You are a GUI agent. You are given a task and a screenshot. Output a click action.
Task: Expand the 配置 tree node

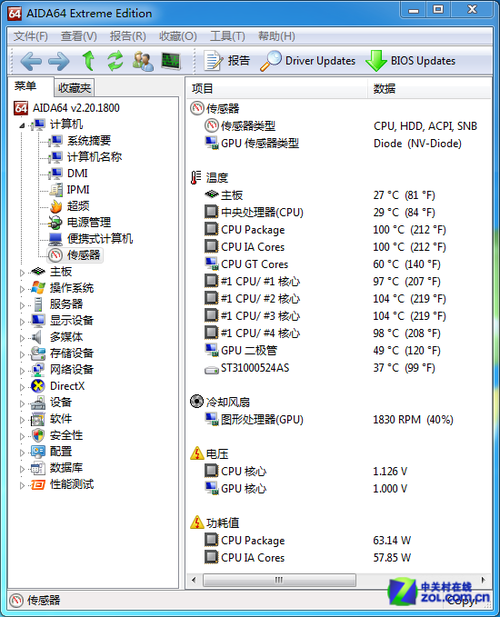click(x=22, y=453)
